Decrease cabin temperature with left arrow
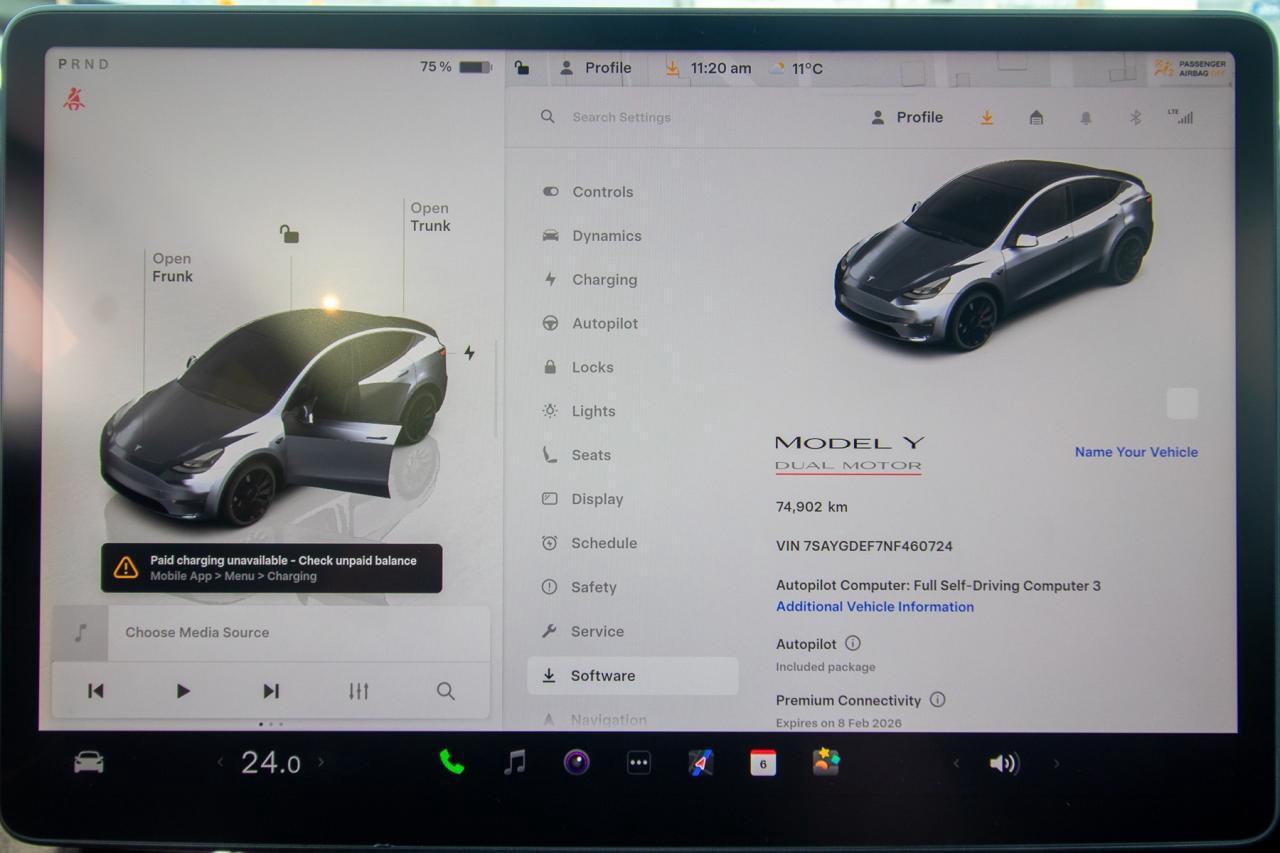Screen dimensions: 1280x853 [x=220, y=763]
